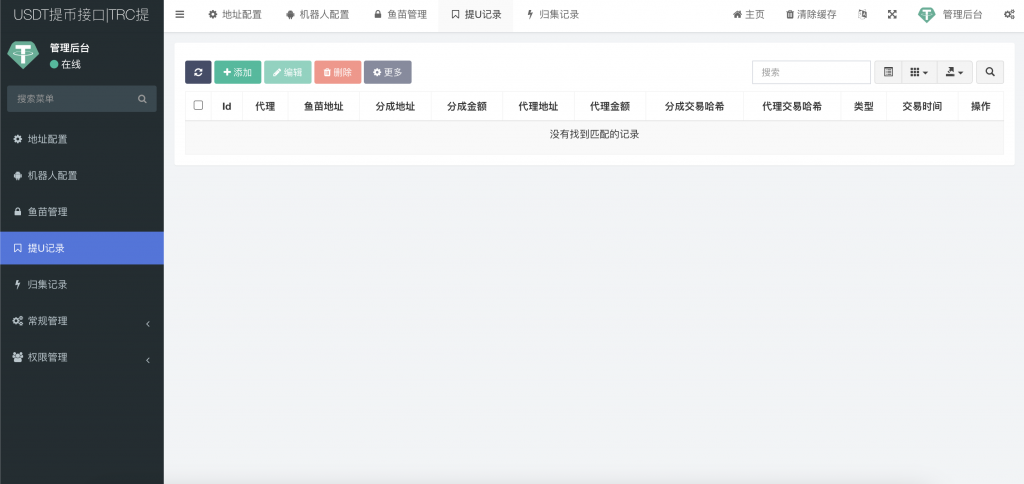Click the table 搜索 input field
The height and width of the screenshot is (484, 1024).
[811, 72]
